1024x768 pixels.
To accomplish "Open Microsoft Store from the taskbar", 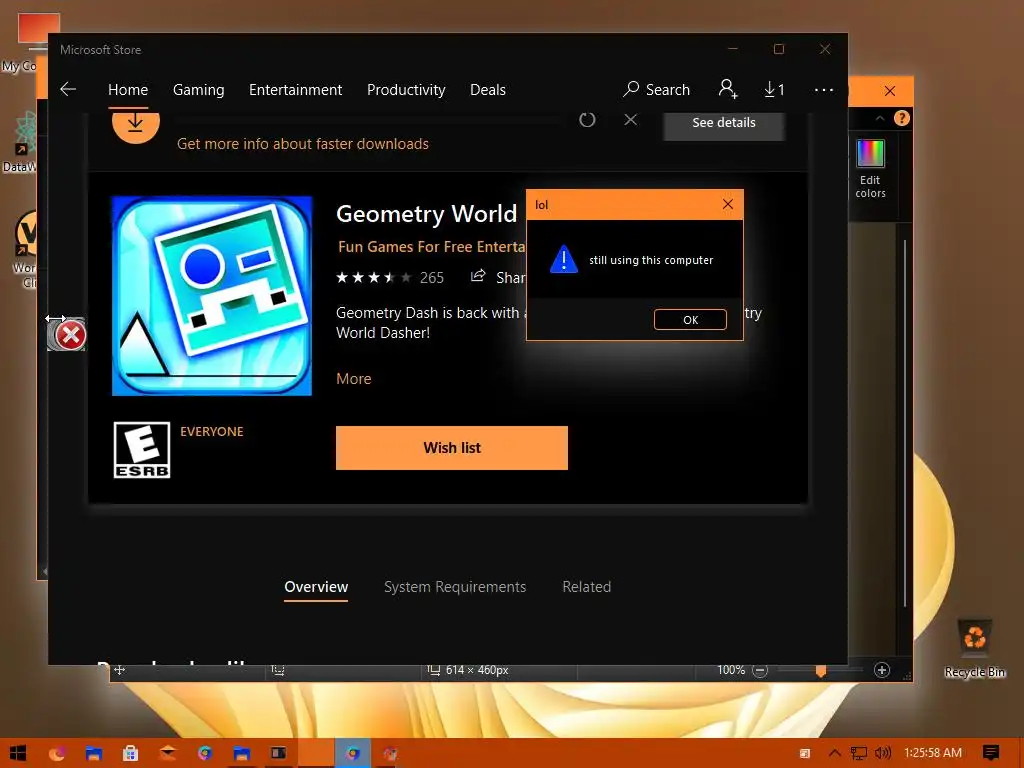I will [130, 753].
